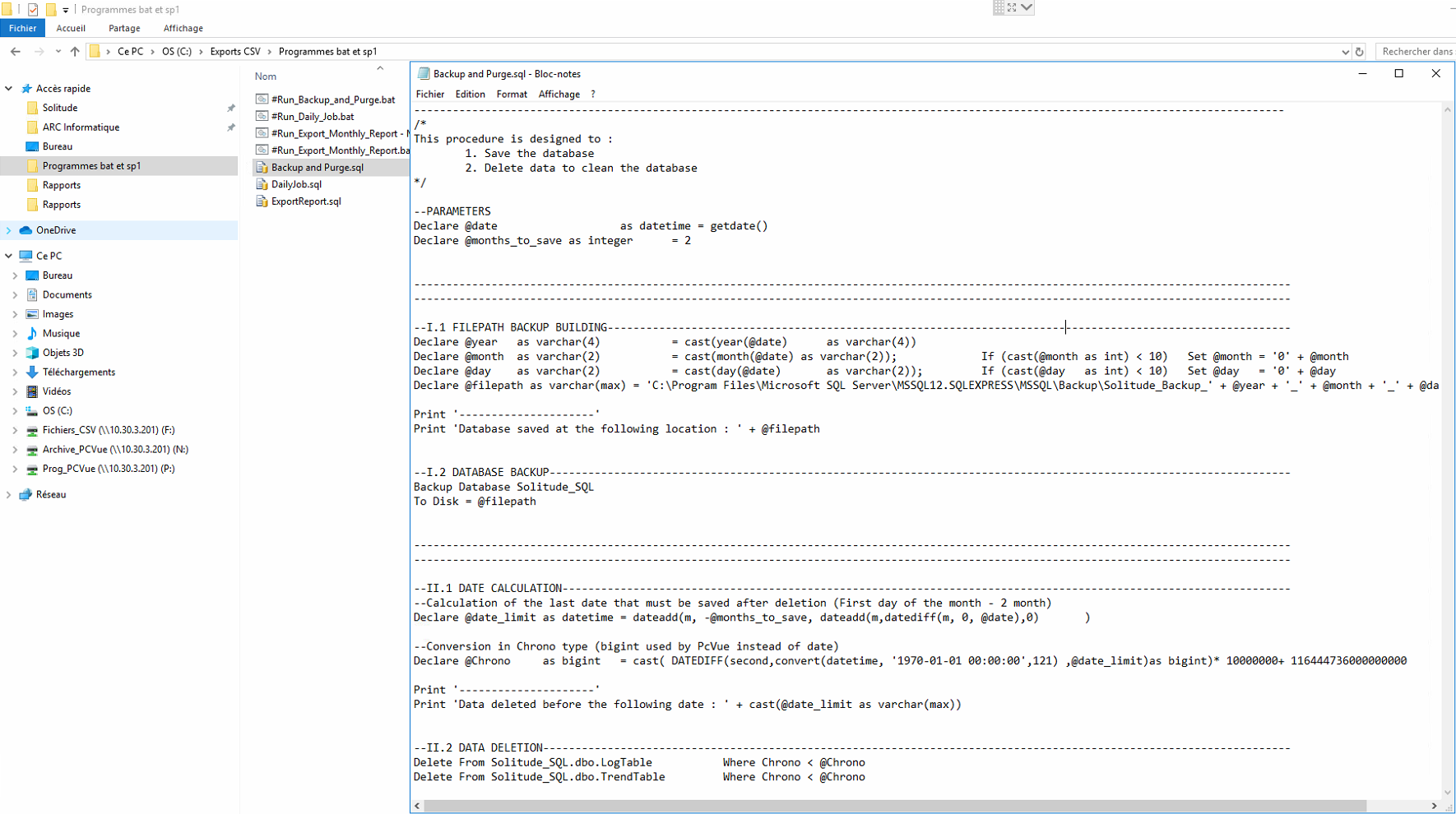
Task: Open the Notepad Format menu
Action: 511,95
